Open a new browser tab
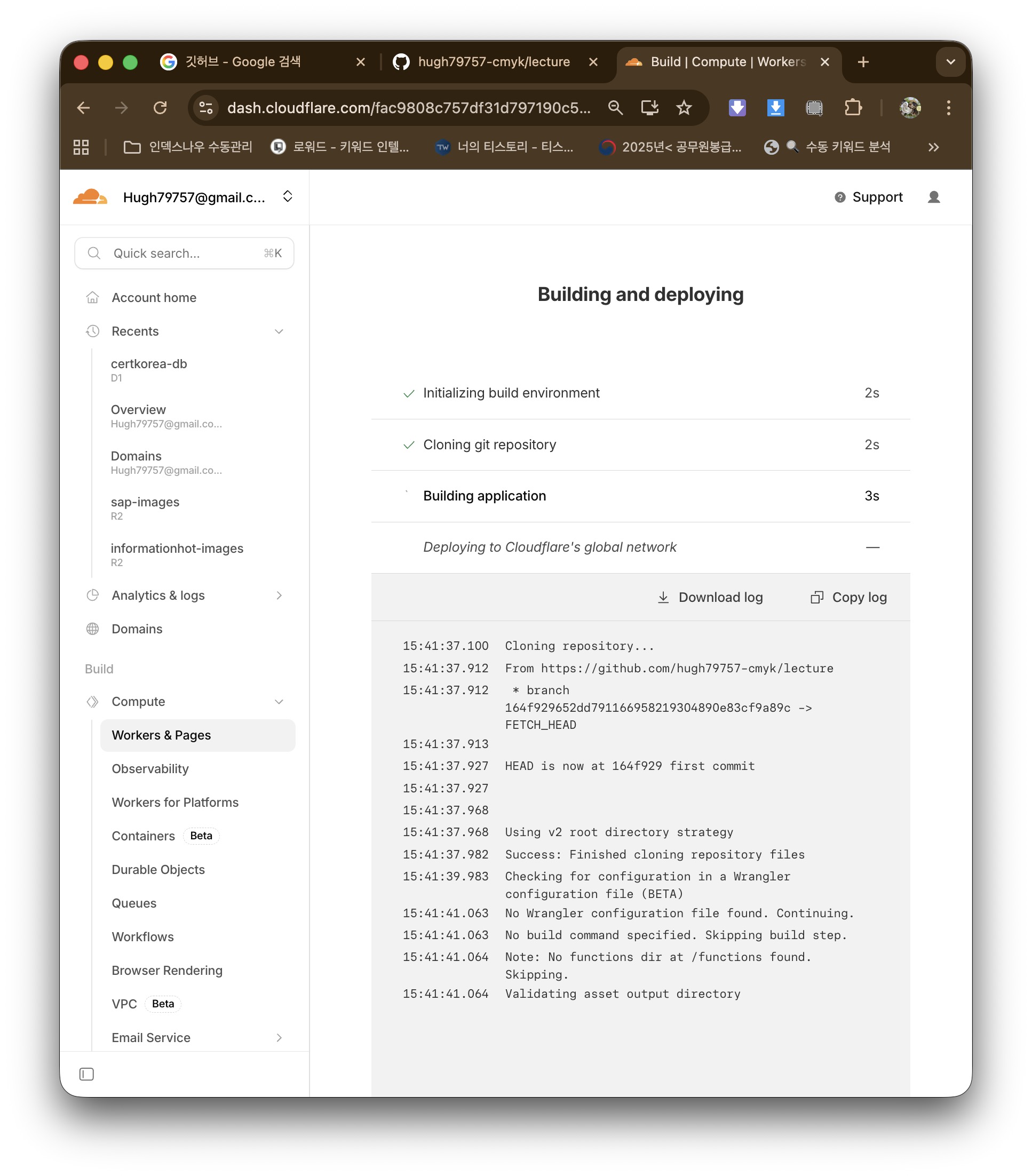The height and width of the screenshot is (1176, 1032). pos(863,62)
